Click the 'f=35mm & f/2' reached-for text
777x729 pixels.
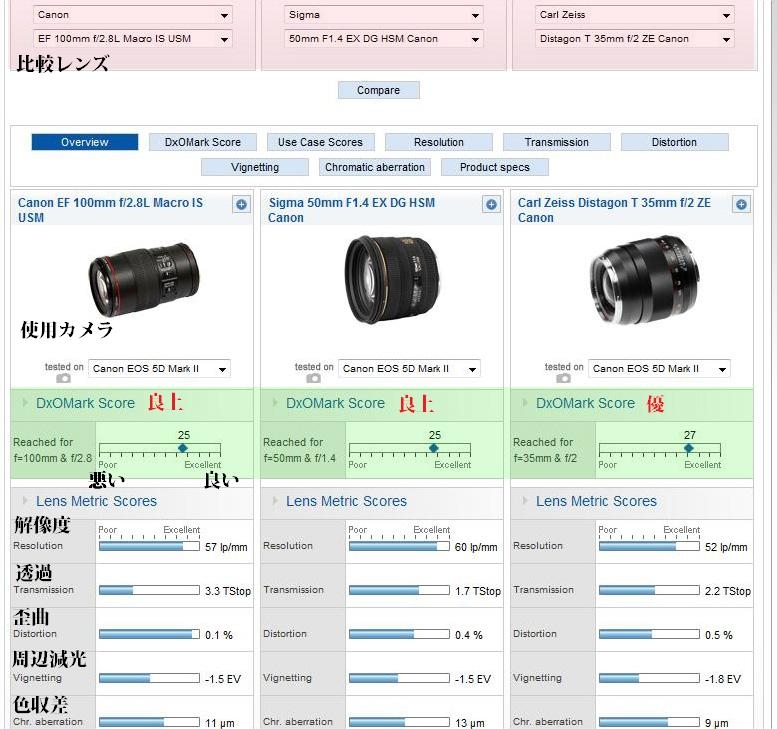click(545, 458)
